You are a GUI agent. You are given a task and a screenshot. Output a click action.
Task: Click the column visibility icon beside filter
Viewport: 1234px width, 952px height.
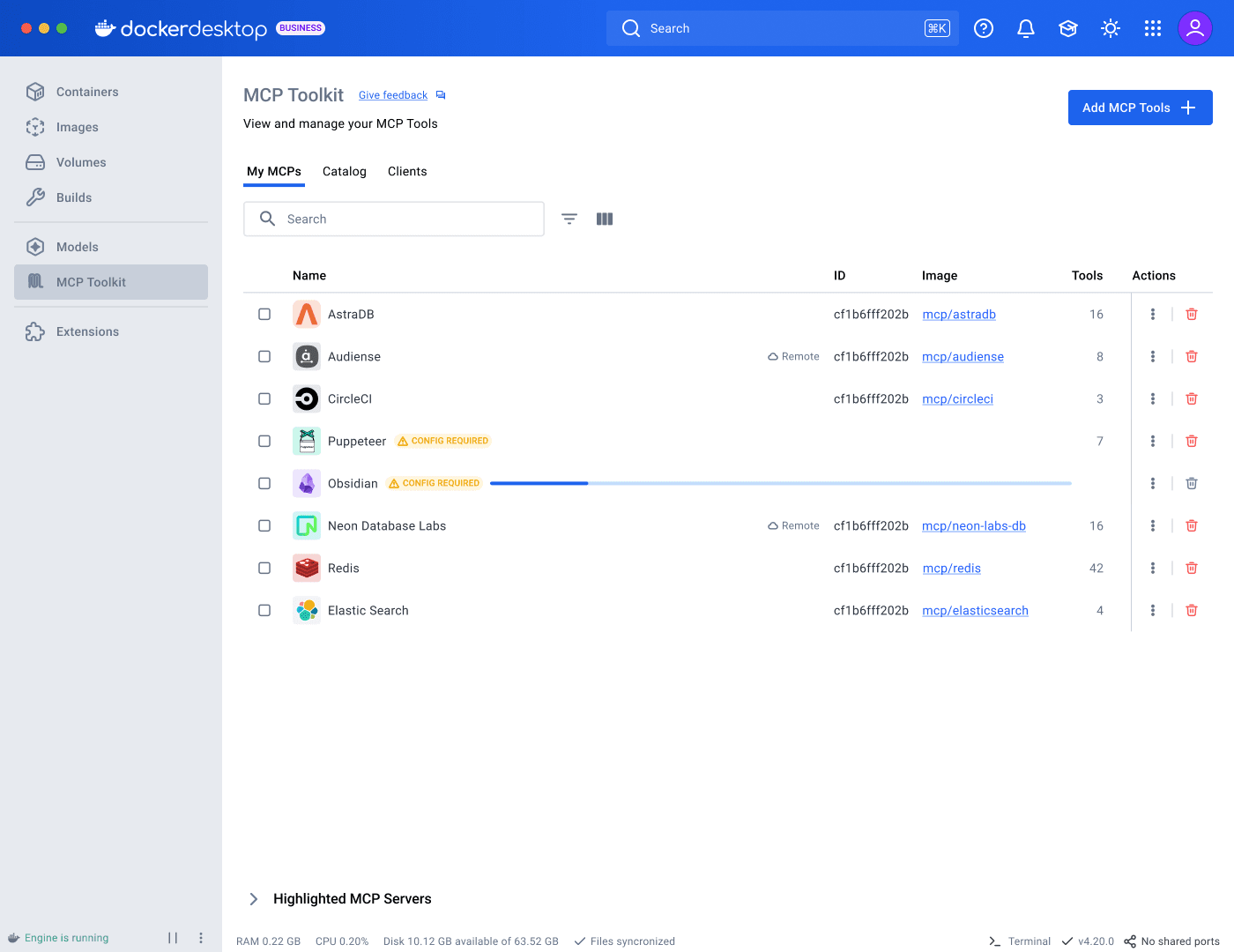coord(604,219)
